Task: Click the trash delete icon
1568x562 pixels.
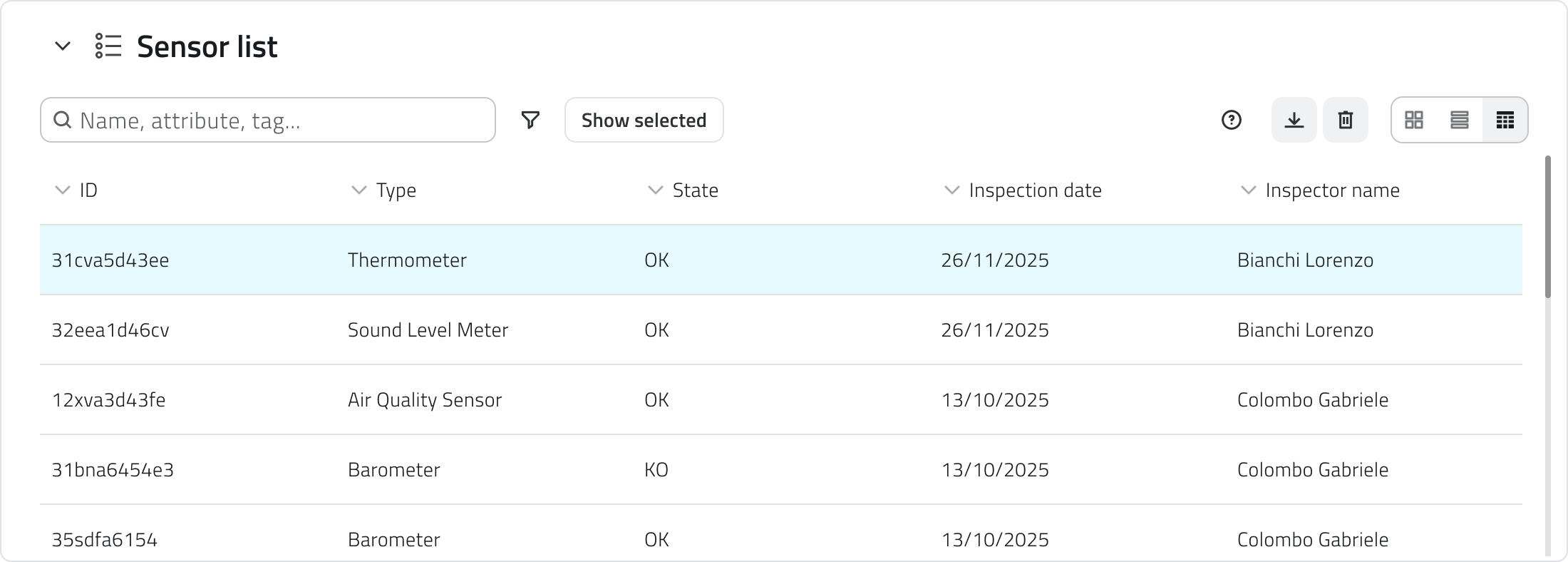Action: tap(1346, 120)
